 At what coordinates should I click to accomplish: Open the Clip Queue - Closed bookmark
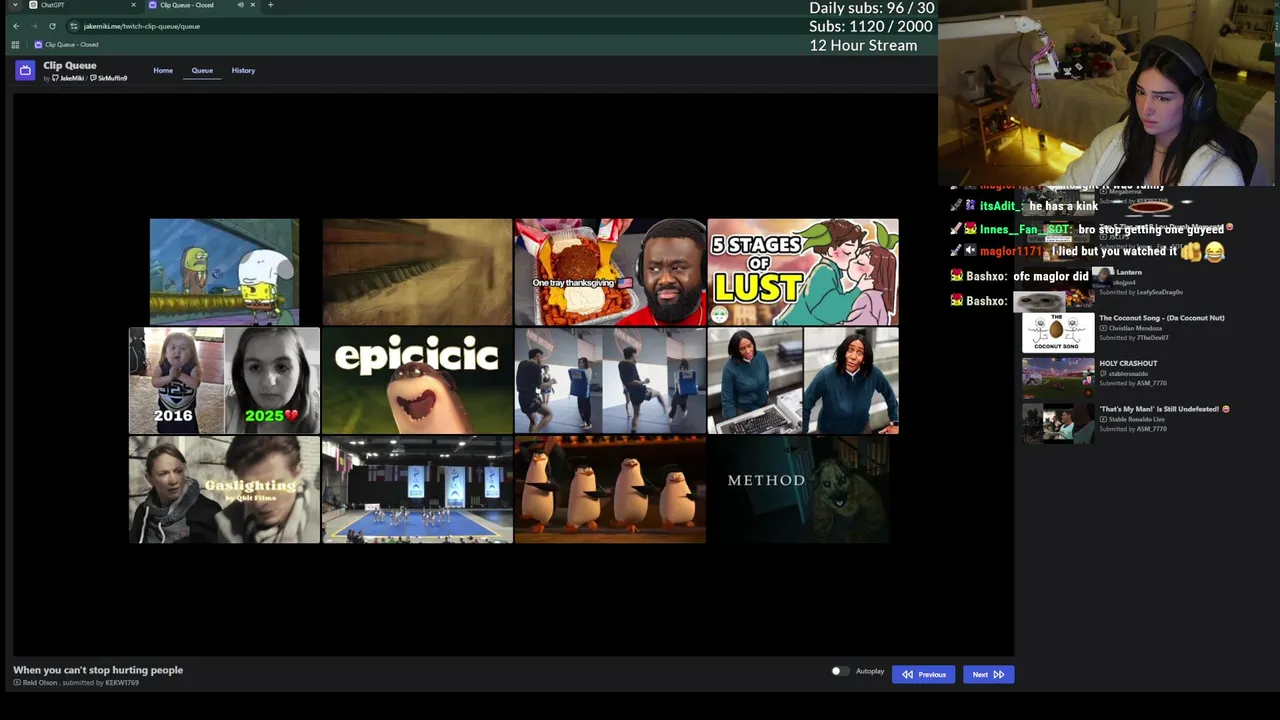click(66, 45)
